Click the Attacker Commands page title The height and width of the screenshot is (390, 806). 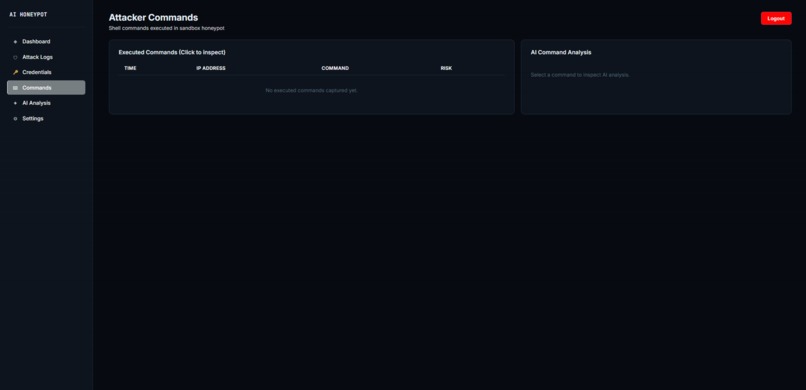[x=153, y=18]
